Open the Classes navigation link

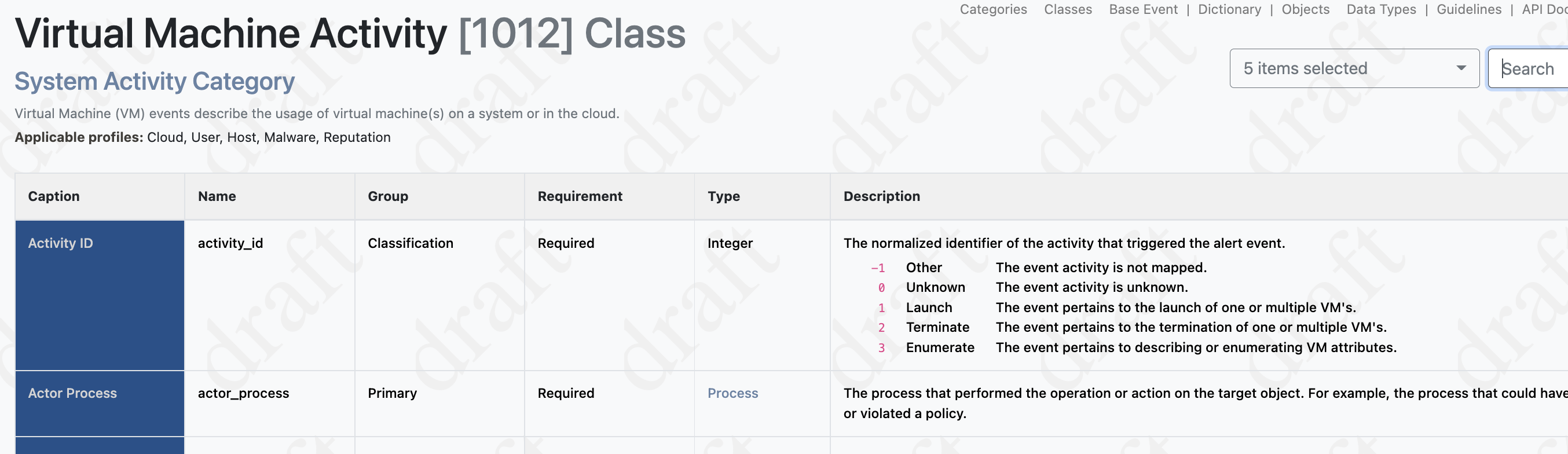click(1068, 9)
